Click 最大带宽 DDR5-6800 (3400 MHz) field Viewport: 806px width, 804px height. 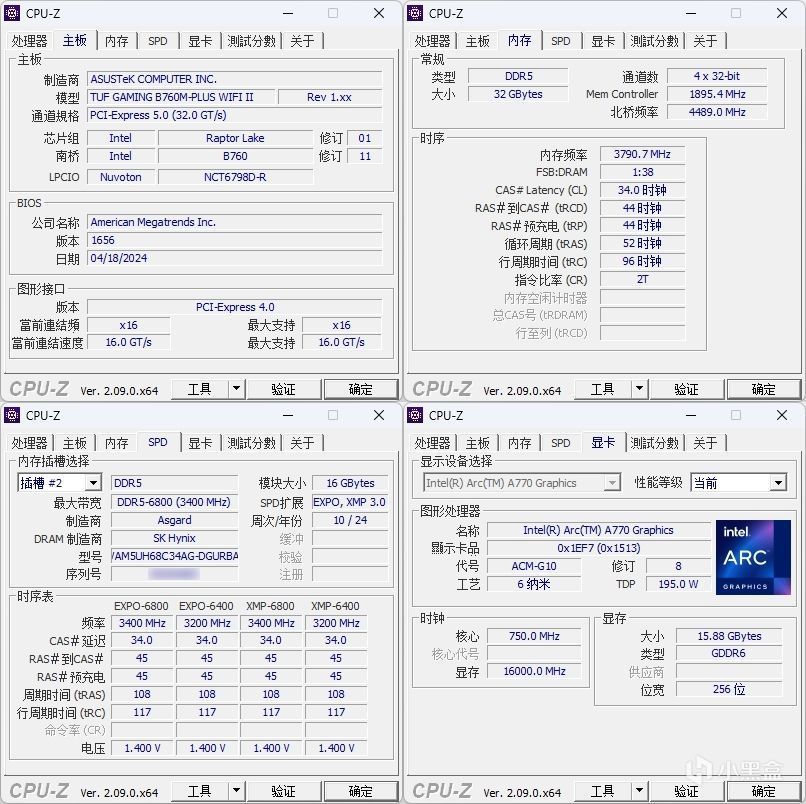[174, 502]
